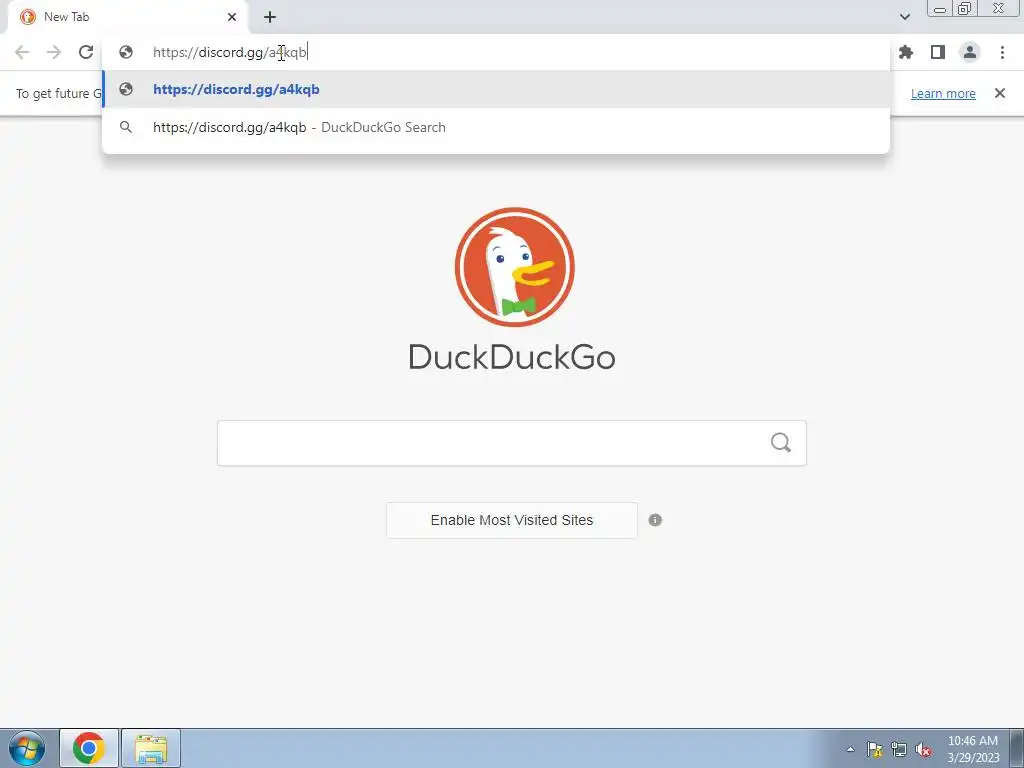The height and width of the screenshot is (768, 1024).
Task: Minimize the Chrome window
Action: point(940,8)
